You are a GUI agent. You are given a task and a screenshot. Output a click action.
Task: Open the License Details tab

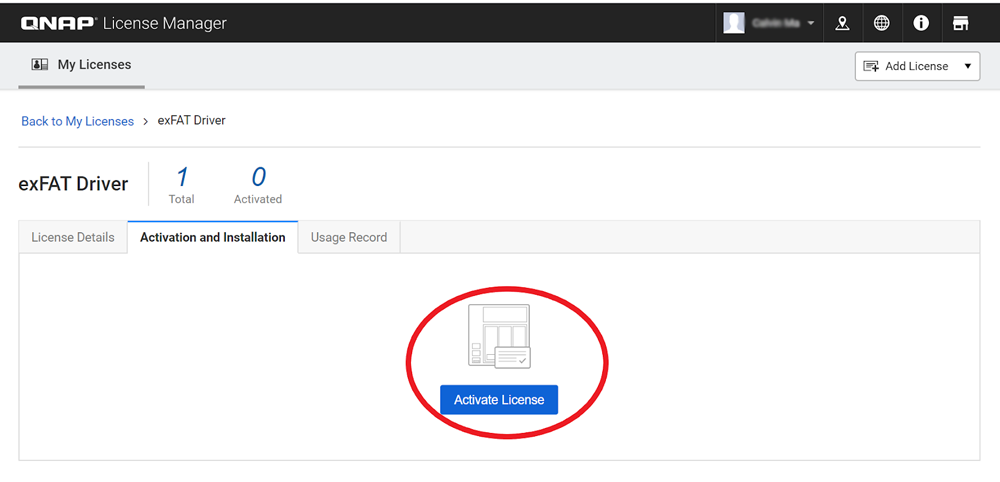pos(73,237)
